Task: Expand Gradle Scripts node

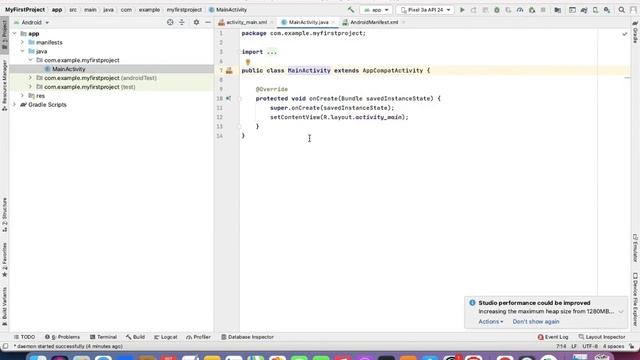Action: [15, 104]
